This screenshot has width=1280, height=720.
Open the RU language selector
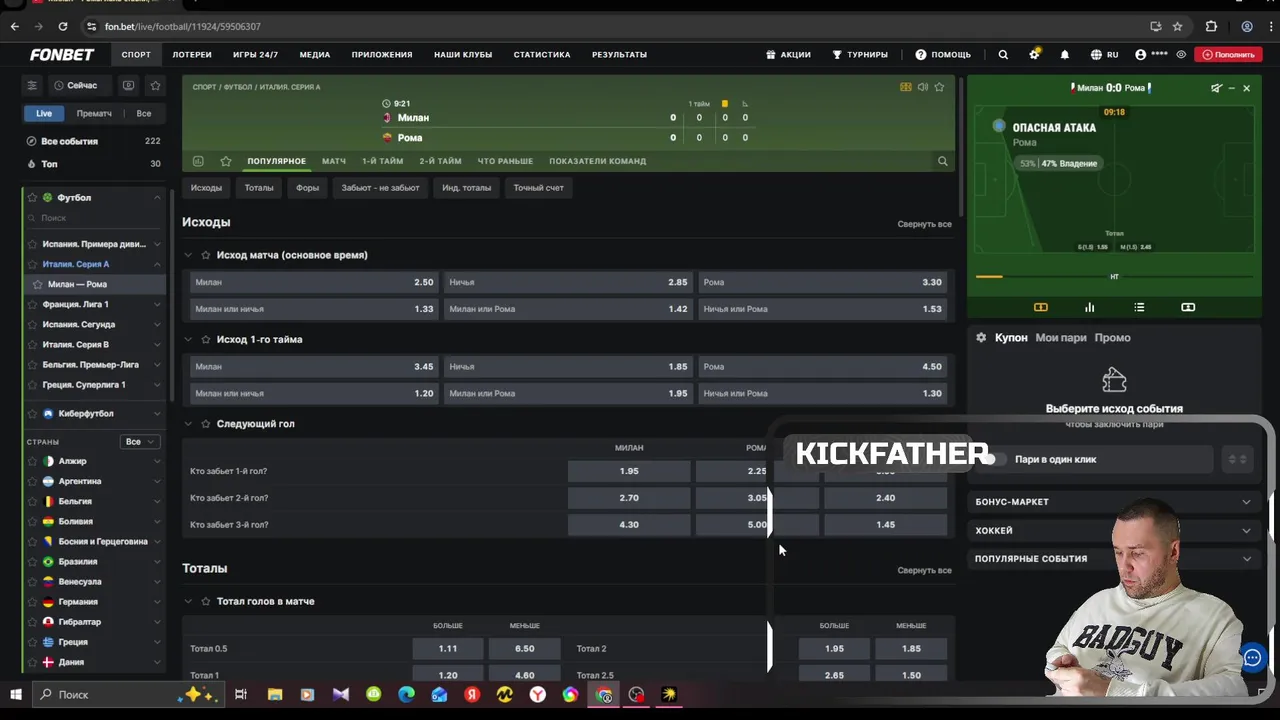(x=1105, y=55)
